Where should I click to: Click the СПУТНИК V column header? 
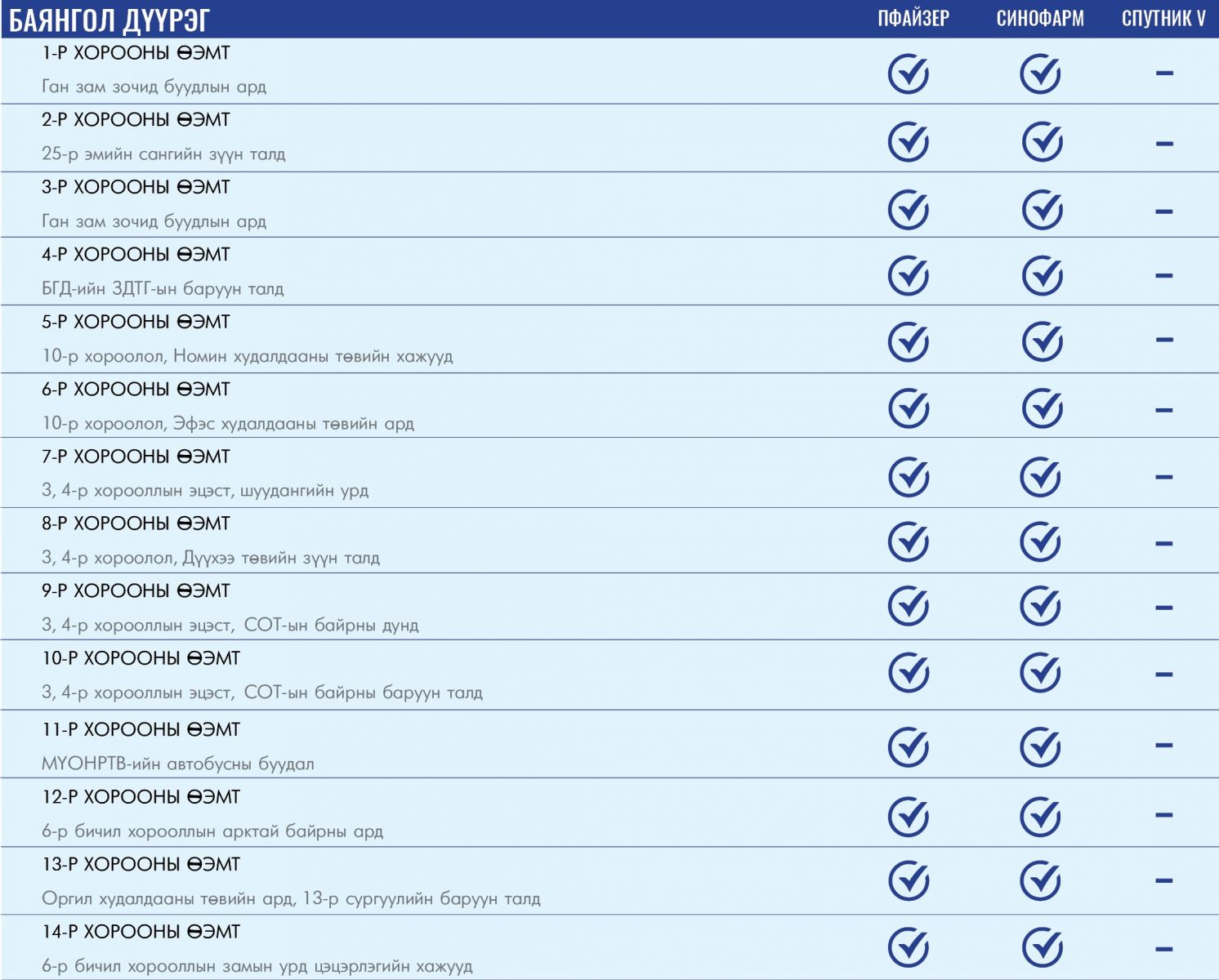tap(1163, 19)
